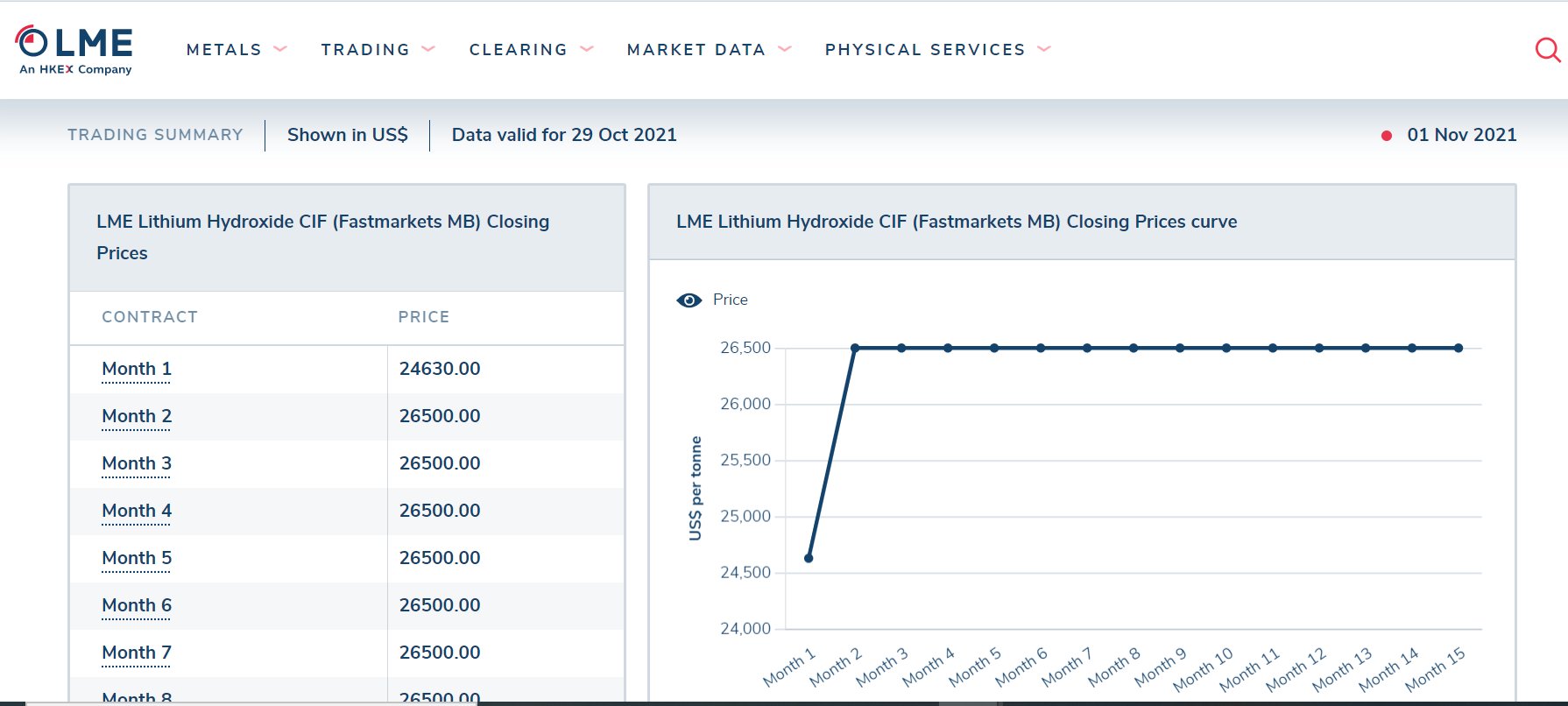Click the Month 4 contract link
The image size is (1568, 706).
click(137, 511)
